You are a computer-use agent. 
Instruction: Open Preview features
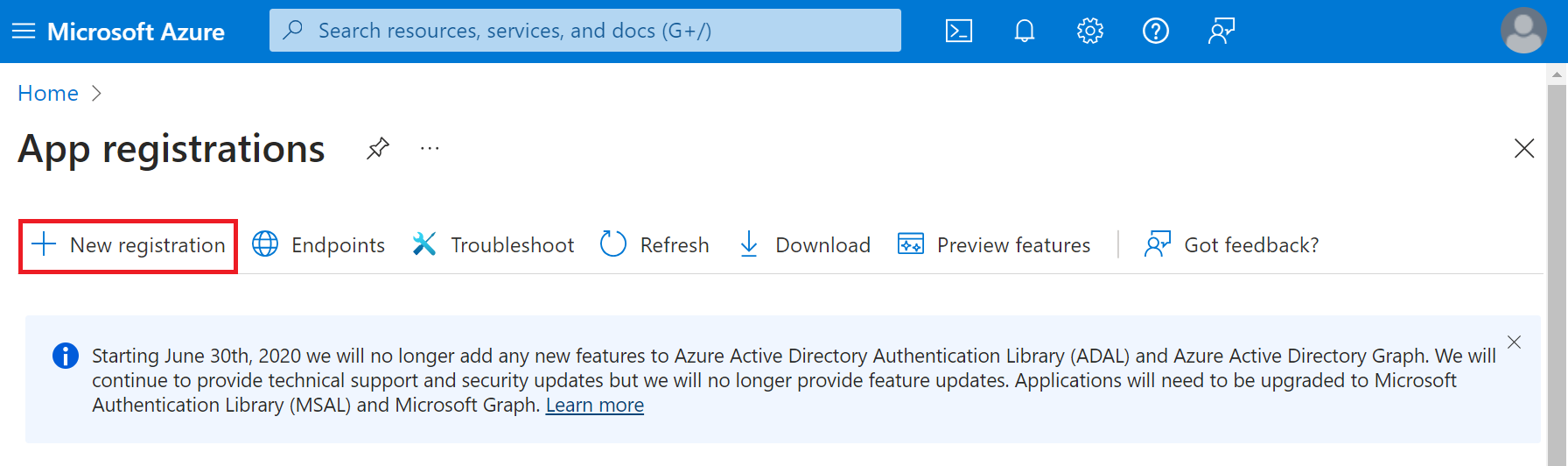point(994,245)
